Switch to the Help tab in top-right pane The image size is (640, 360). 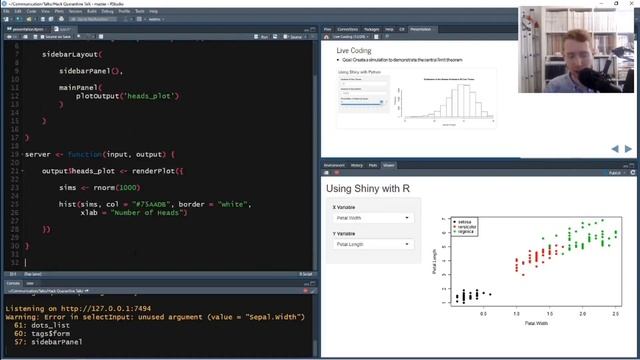pos(389,29)
